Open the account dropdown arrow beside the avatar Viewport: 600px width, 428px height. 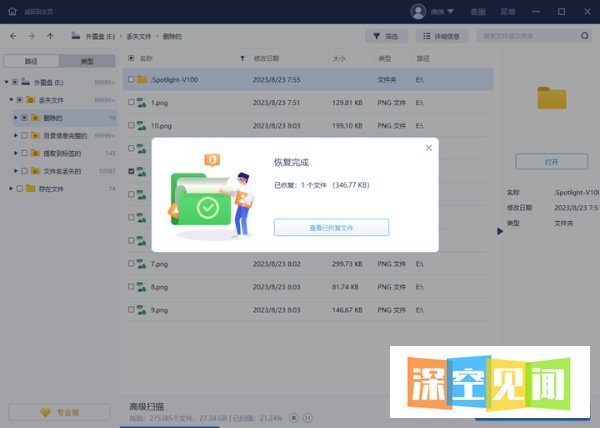(x=450, y=11)
